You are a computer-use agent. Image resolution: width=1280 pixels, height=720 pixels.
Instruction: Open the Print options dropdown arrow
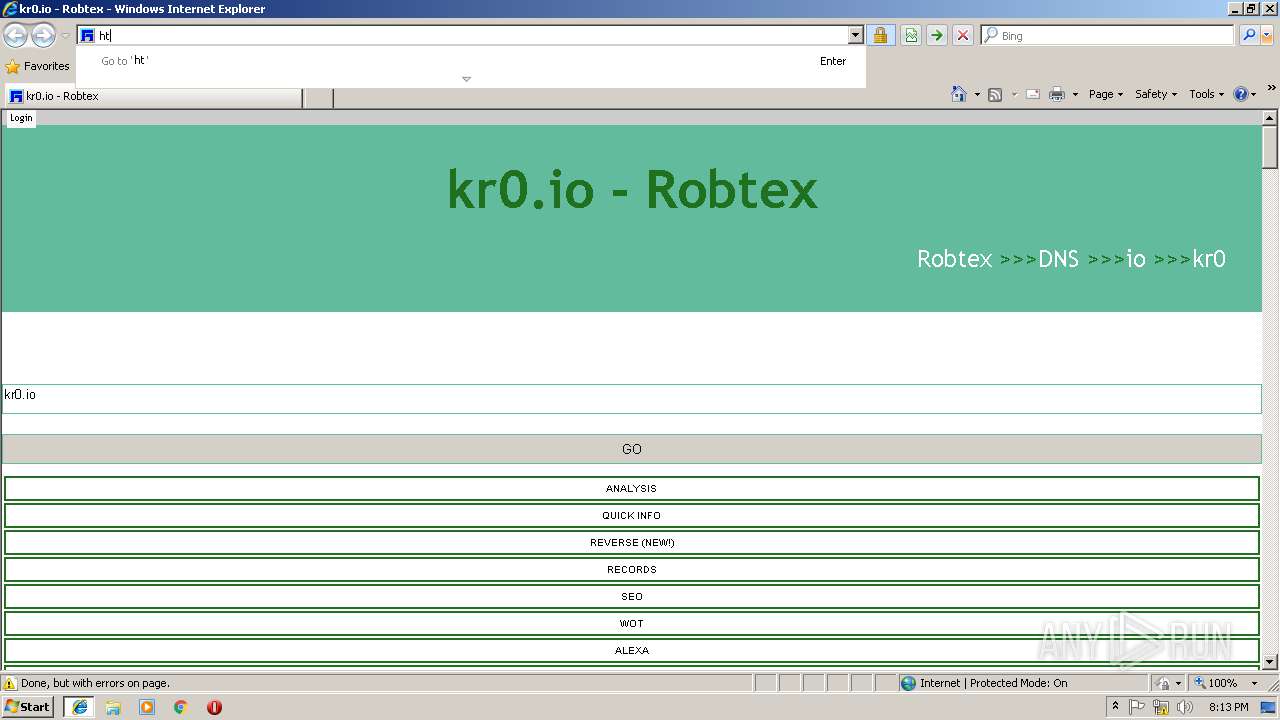[x=1075, y=94]
